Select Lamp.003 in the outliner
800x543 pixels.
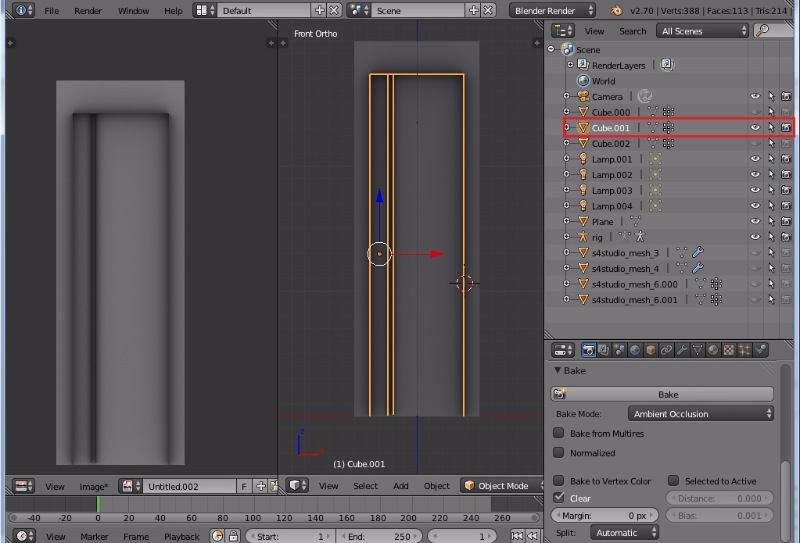[x=611, y=190]
